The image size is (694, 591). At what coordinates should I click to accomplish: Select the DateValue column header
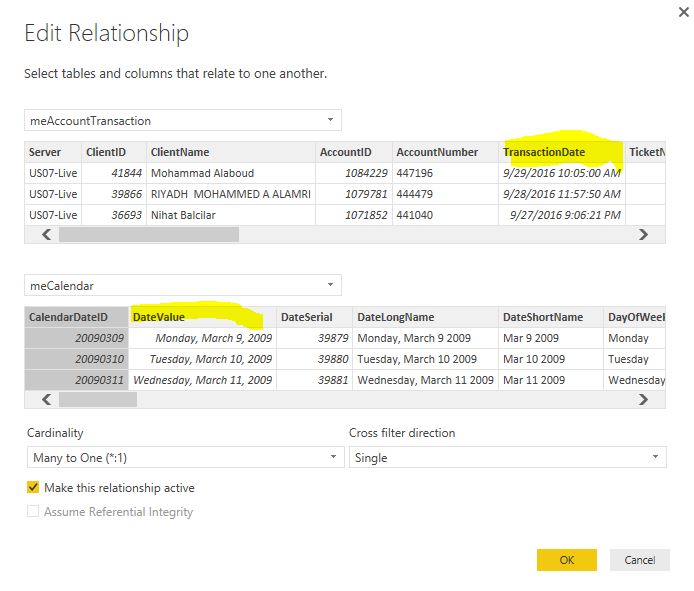202,317
